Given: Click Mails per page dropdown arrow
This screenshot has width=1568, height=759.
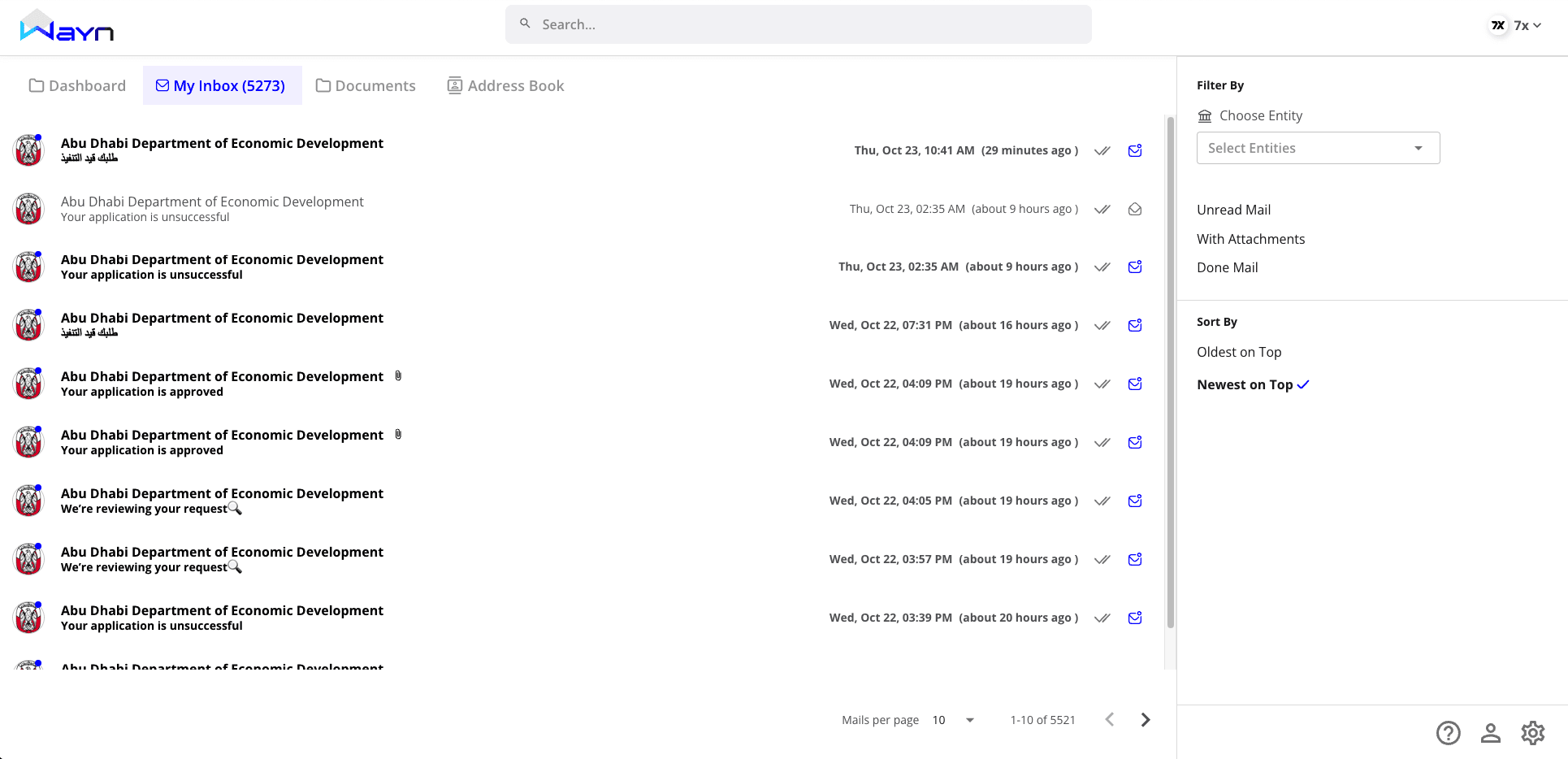Looking at the screenshot, I should (x=970, y=720).
